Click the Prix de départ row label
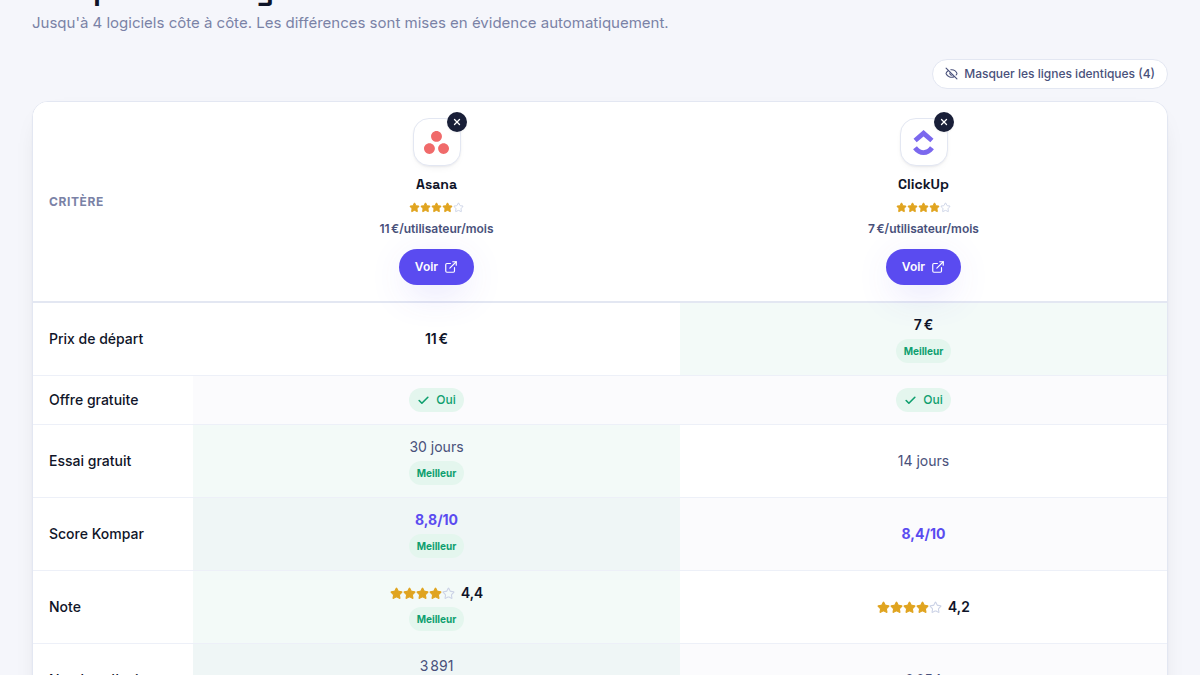Viewport: 1200px width, 675px height. [96, 339]
